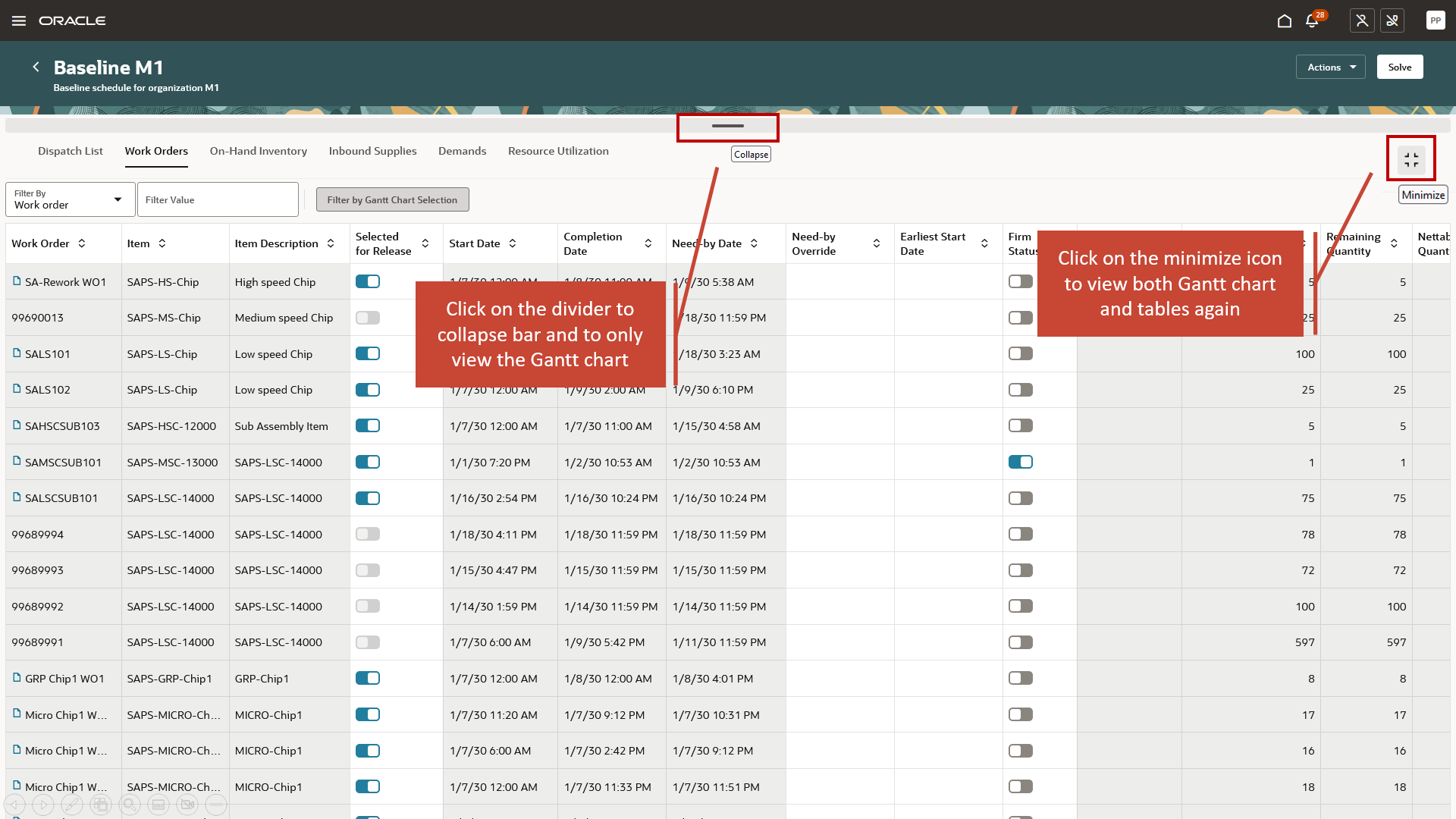
Task: Expand the Filter By Work order dropdown
Action: (70, 199)
